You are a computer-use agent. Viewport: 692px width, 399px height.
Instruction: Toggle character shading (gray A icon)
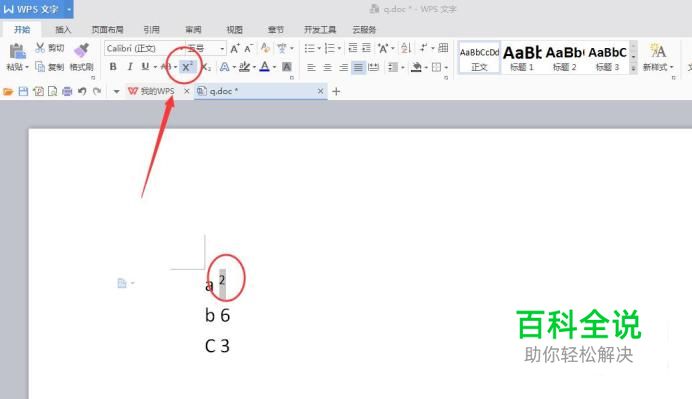(x=287, y=67)
